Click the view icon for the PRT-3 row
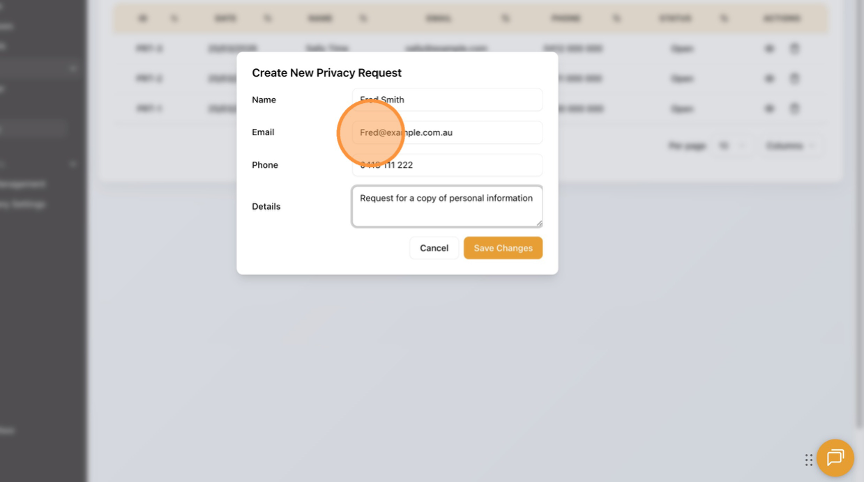Image resolution: width=864 pixels, height=482 pixels. pos(769,48)
